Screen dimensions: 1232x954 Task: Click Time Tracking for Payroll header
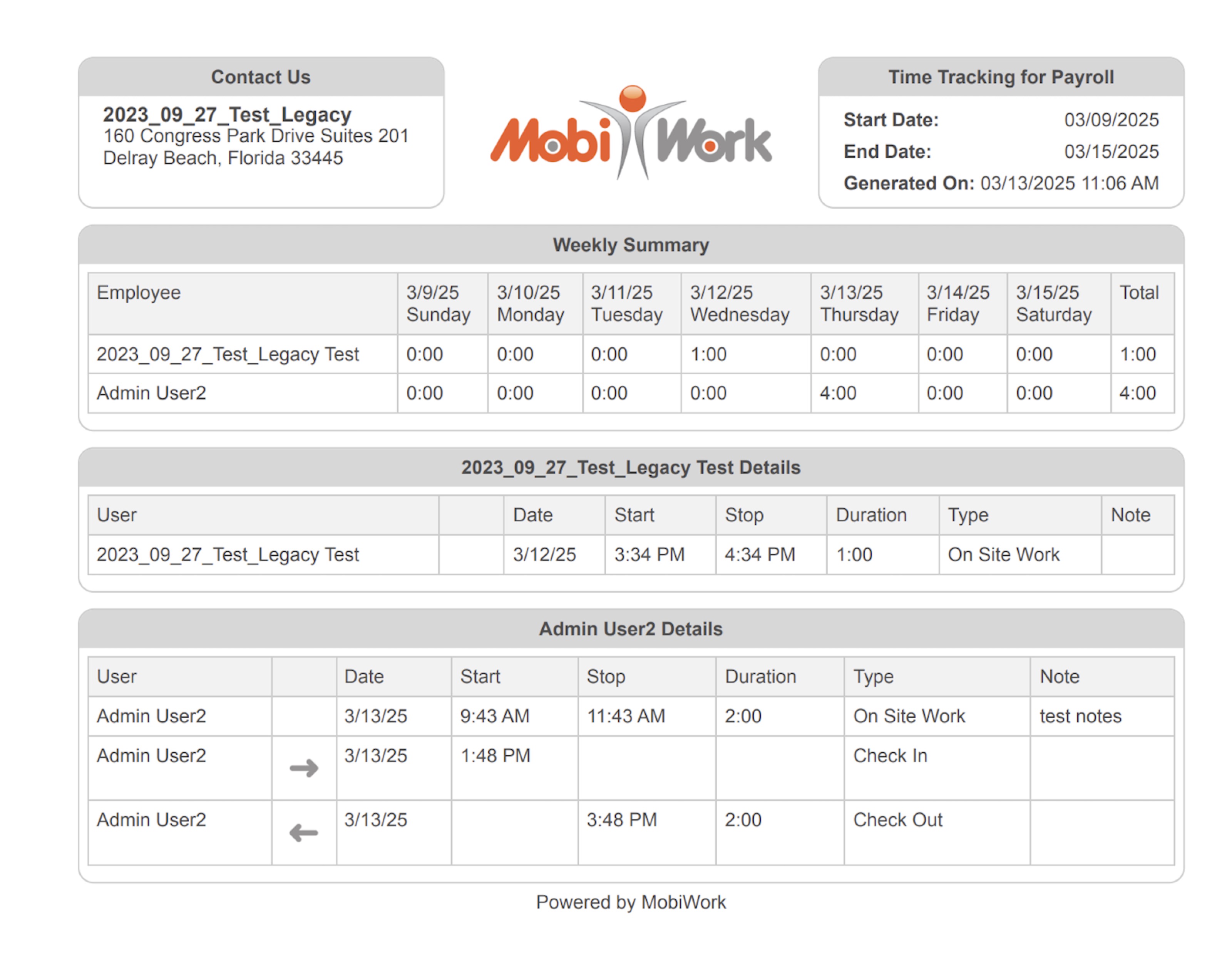coord(1001,77)
